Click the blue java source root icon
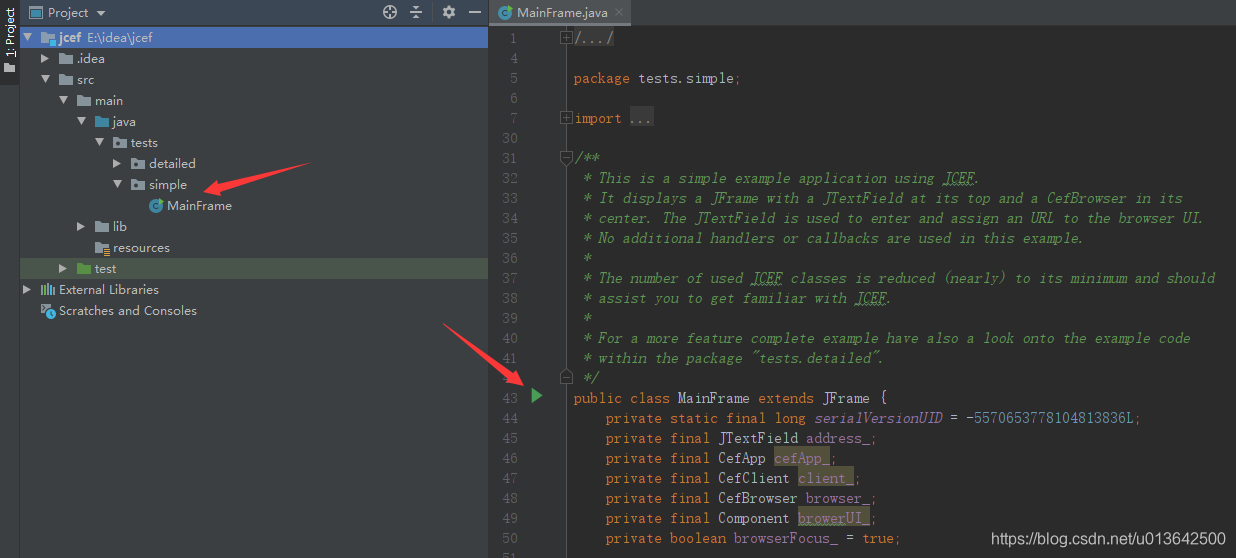 tap(102, 121)
